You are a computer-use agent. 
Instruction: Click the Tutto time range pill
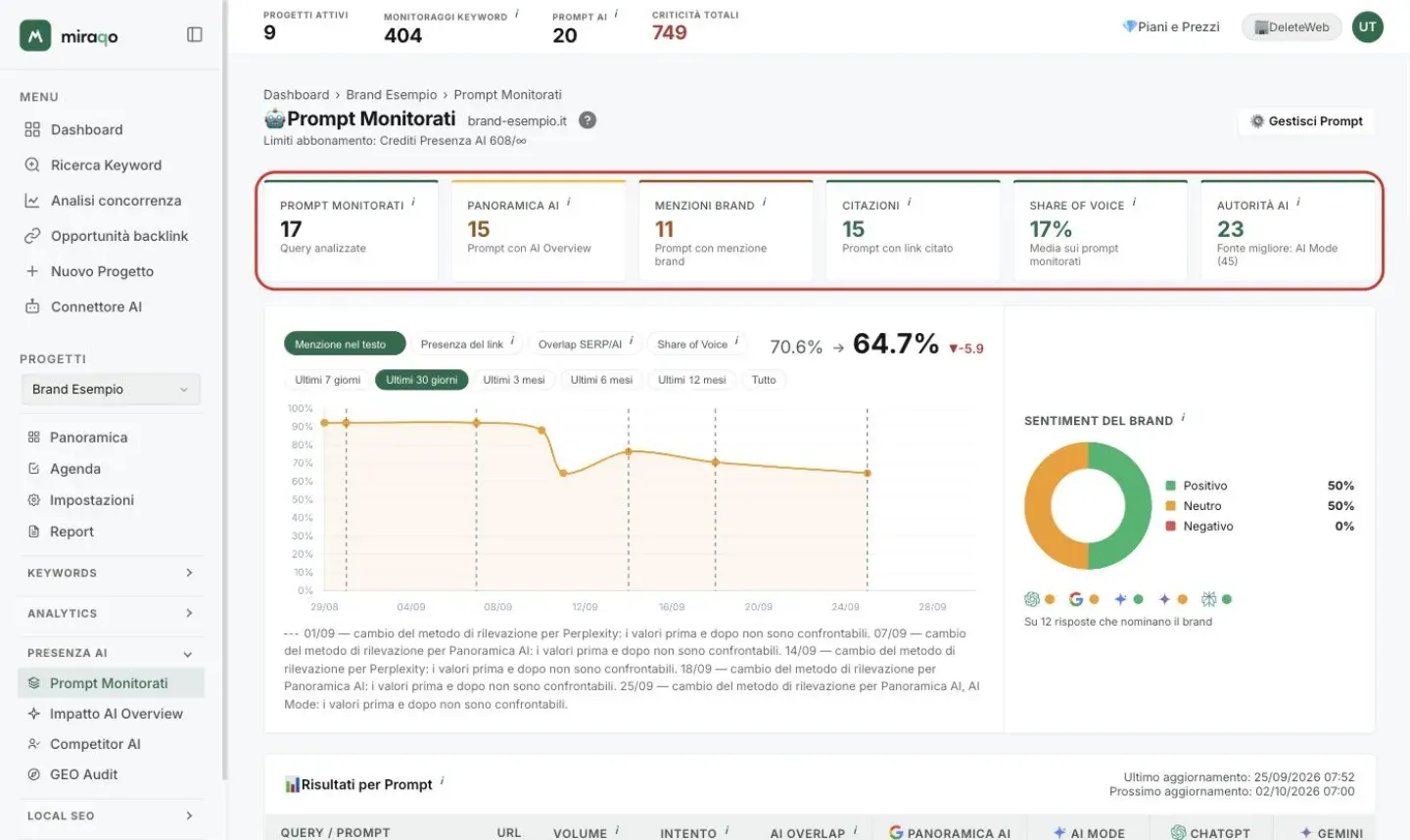[x=764, y=380]
